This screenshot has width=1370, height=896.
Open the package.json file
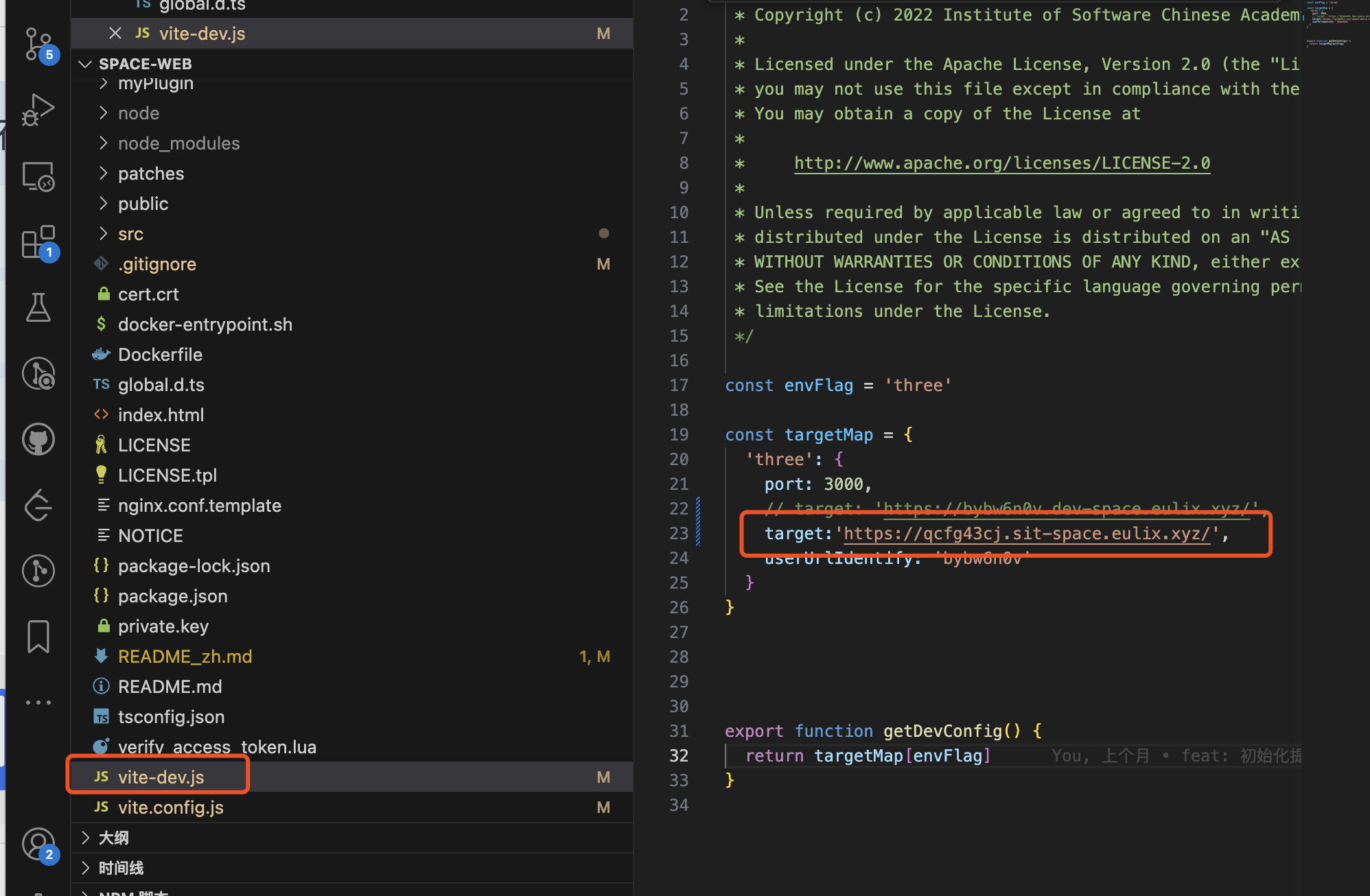tap(172, 596)
